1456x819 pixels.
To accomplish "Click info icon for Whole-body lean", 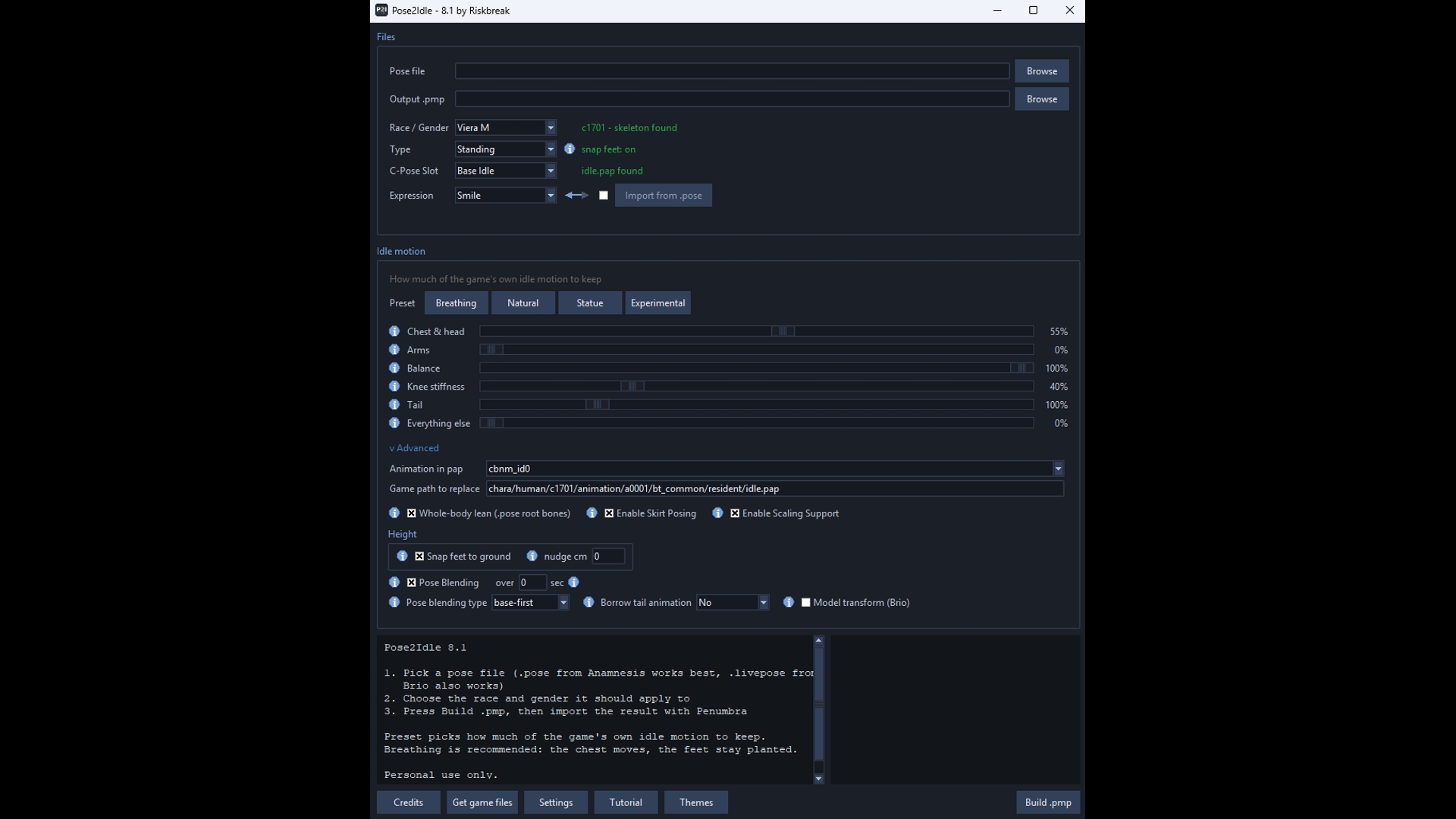I will pyautogui.click(x=394, y=513).
